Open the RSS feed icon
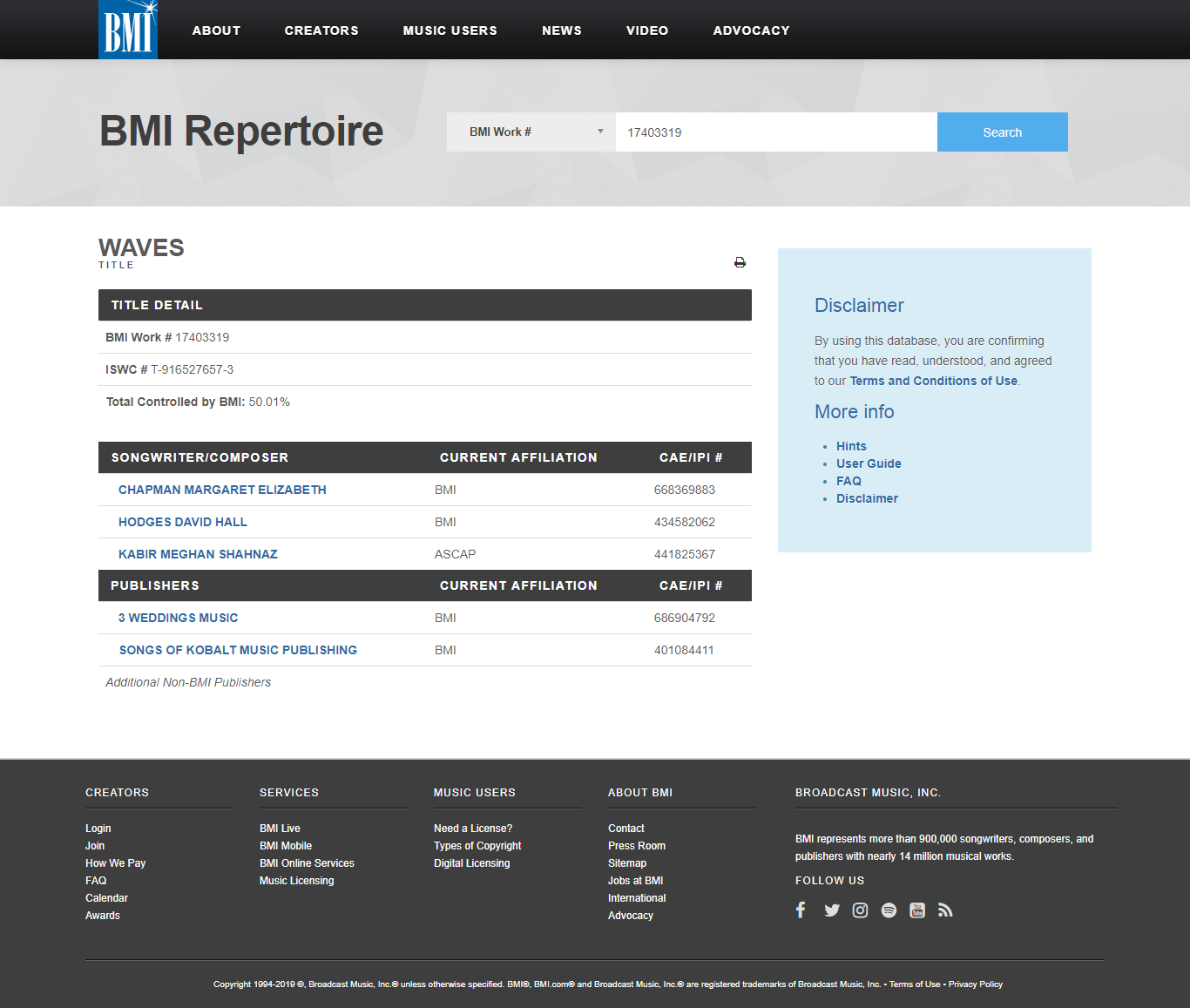This screenshot has height=1008, width=1190. click(x=945, y=910)
